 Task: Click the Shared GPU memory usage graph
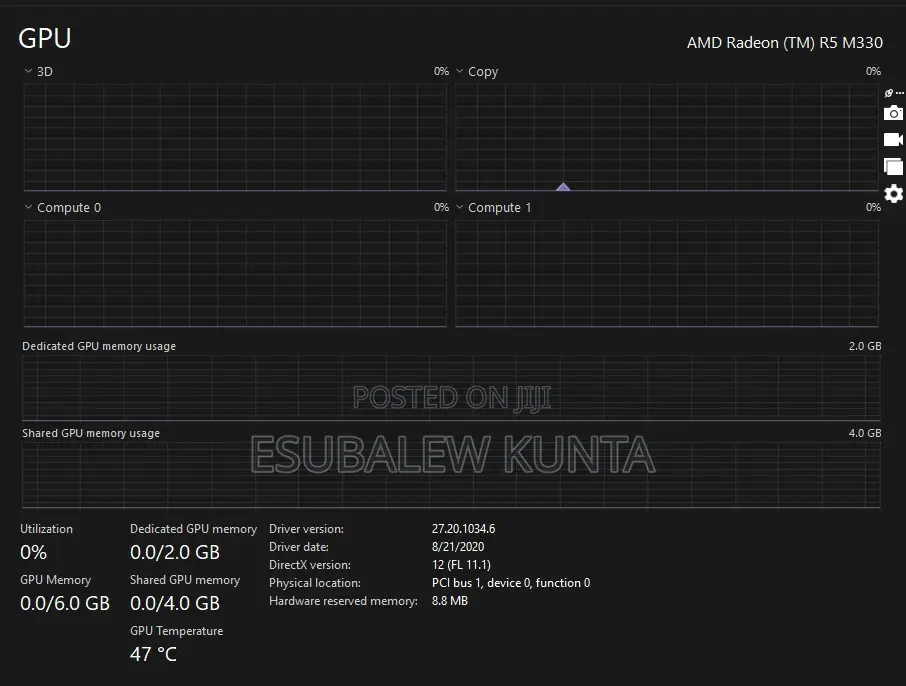[451, 476]
